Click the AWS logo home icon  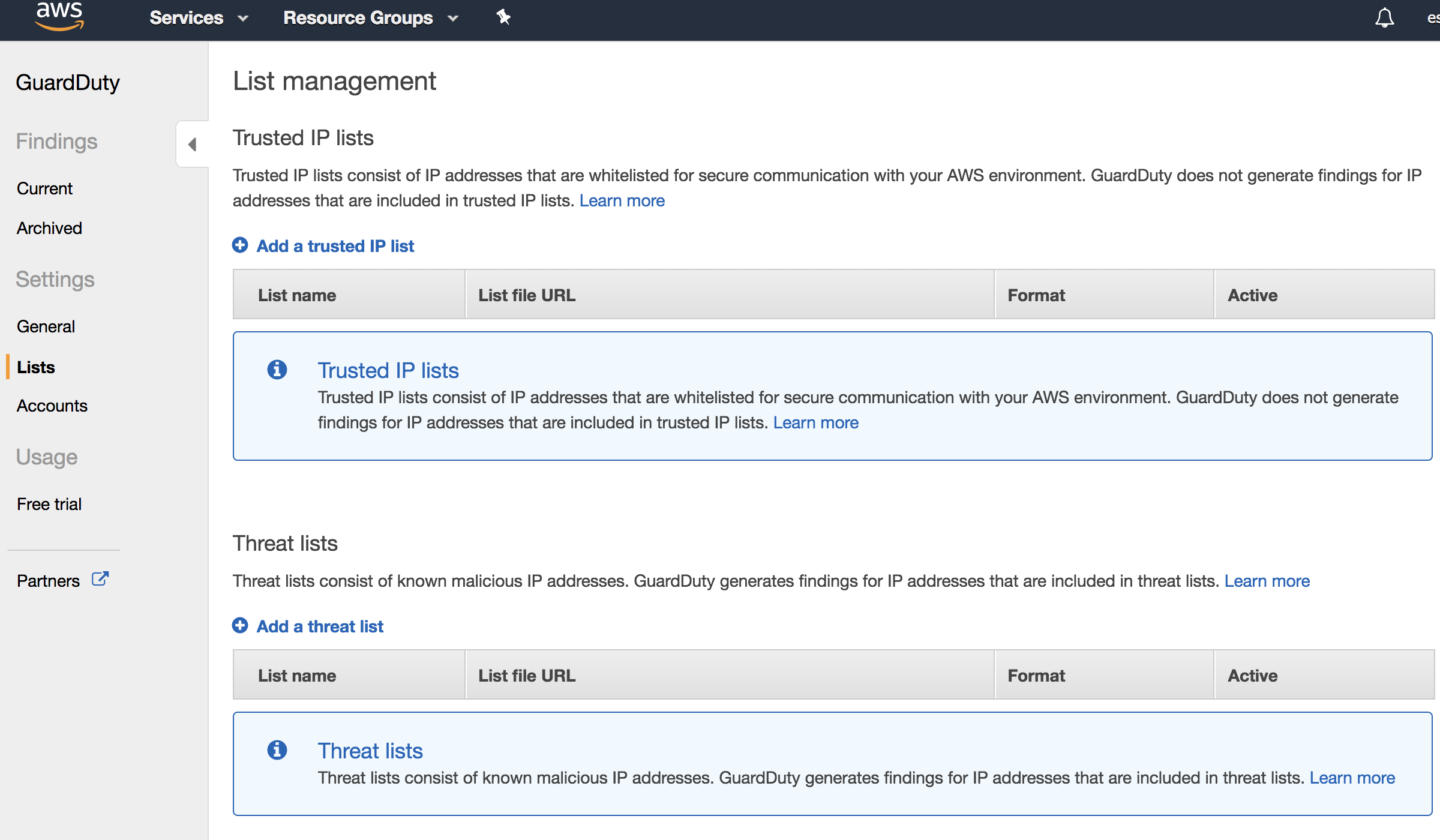pos(59,16)
